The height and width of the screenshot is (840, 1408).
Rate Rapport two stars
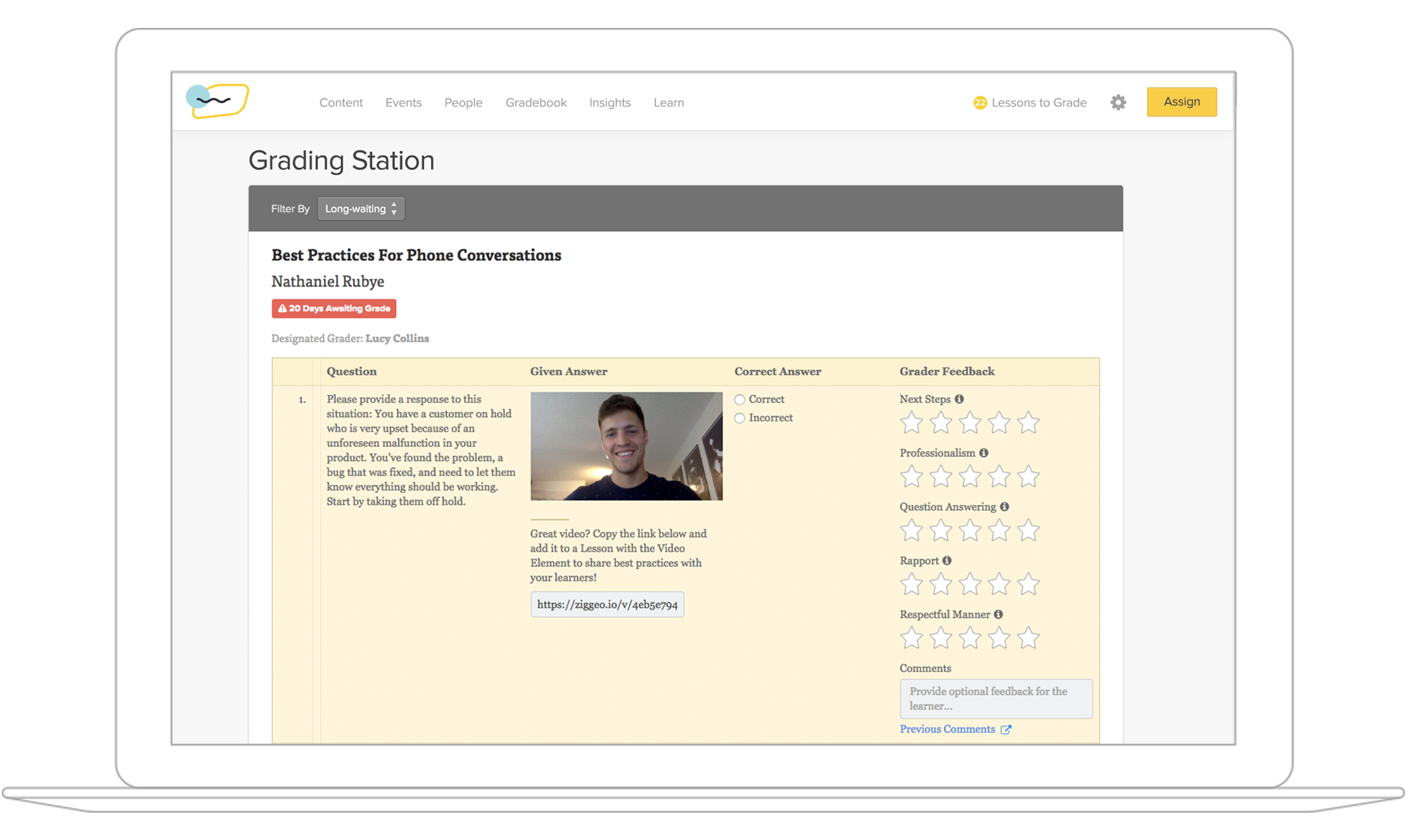click(x=940, y=584)
